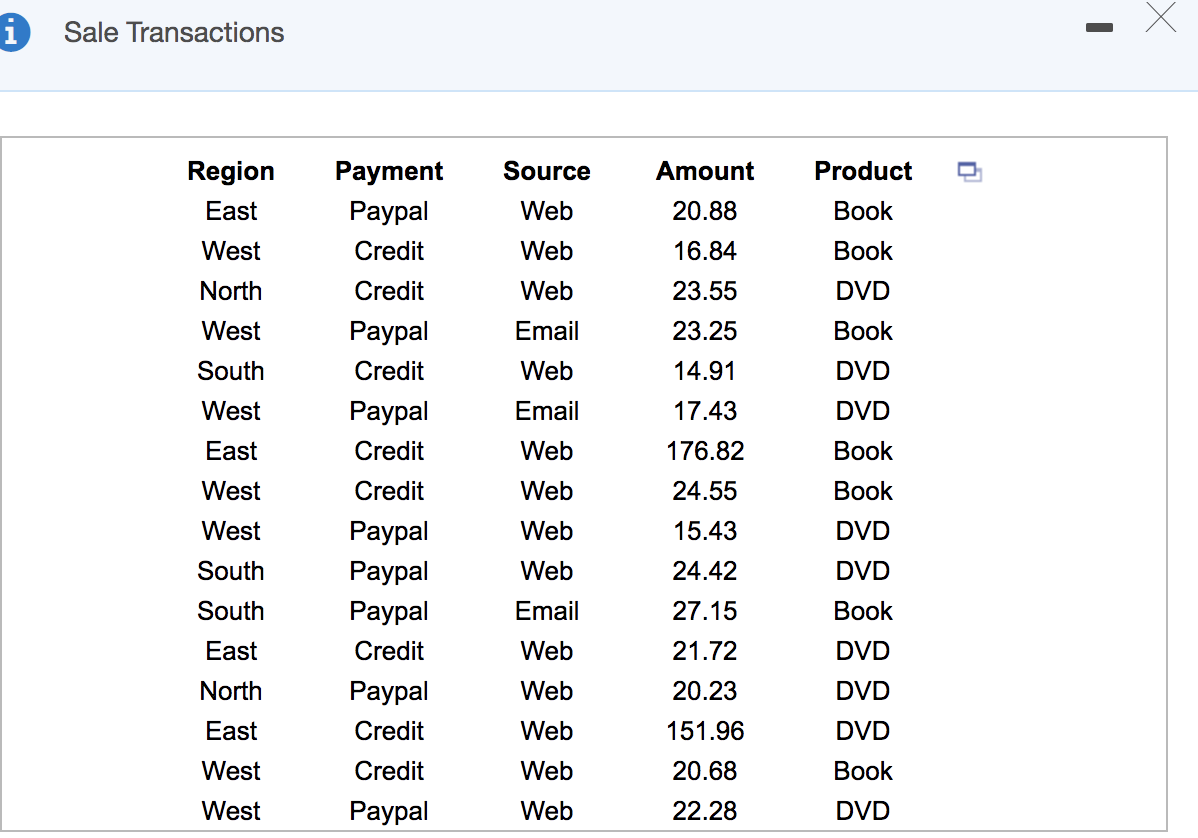Click South in the 14.91 row
The width and height of the screenshot is (1198, 838).
coord(231,370)
